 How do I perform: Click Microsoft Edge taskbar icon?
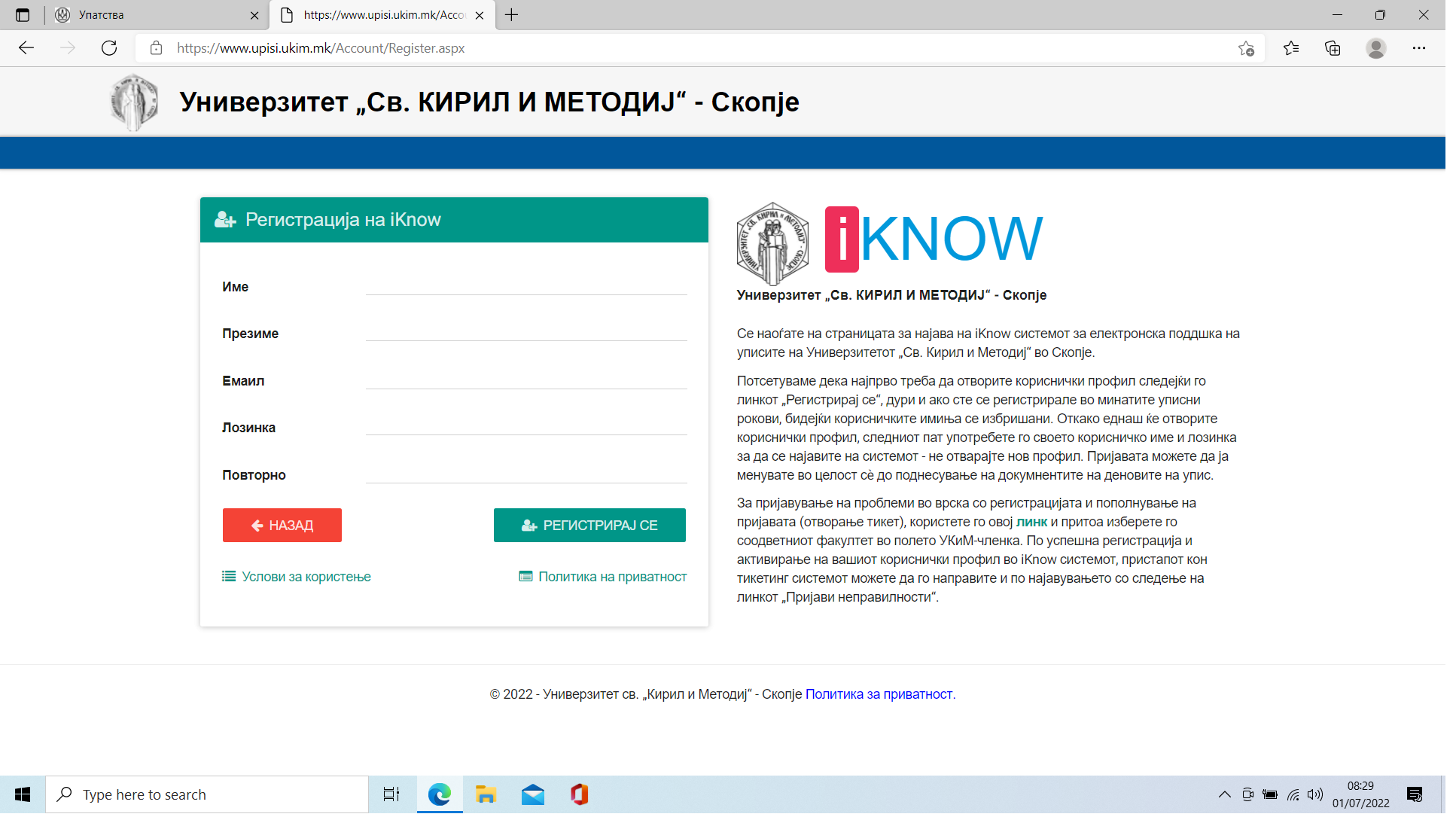coord(440,794)
